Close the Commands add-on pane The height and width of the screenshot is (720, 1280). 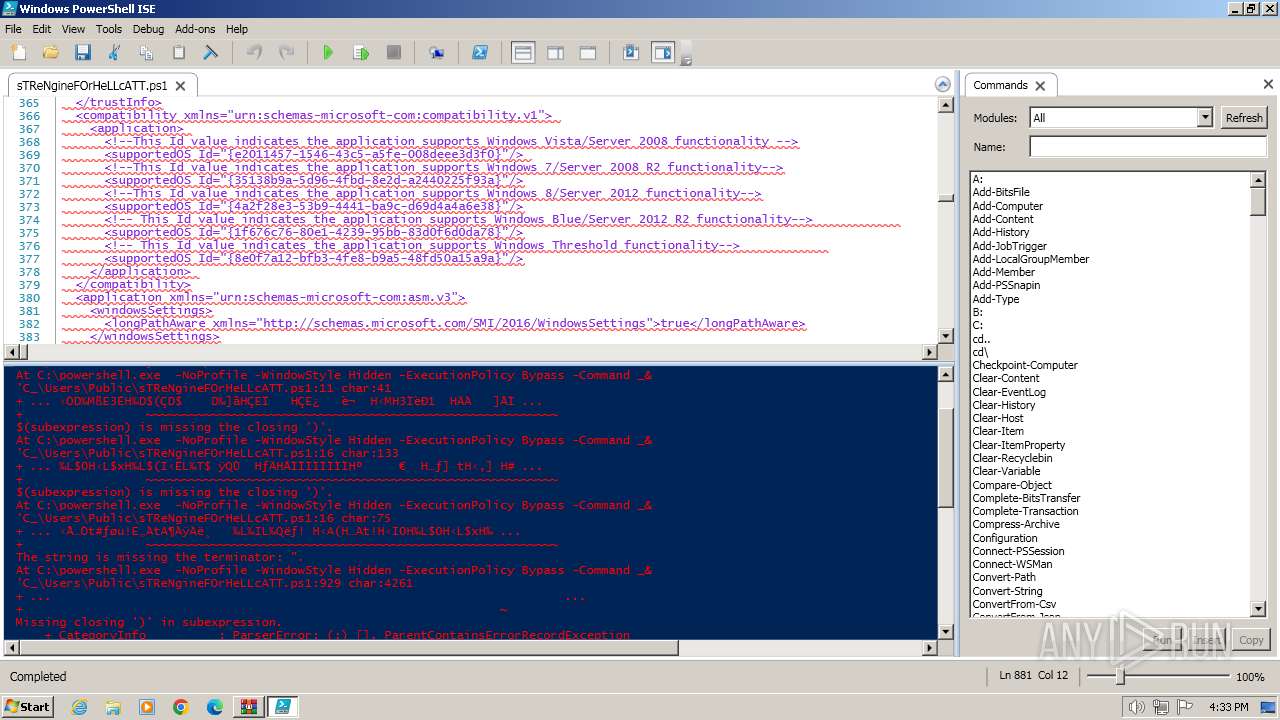coord(1268,85)
